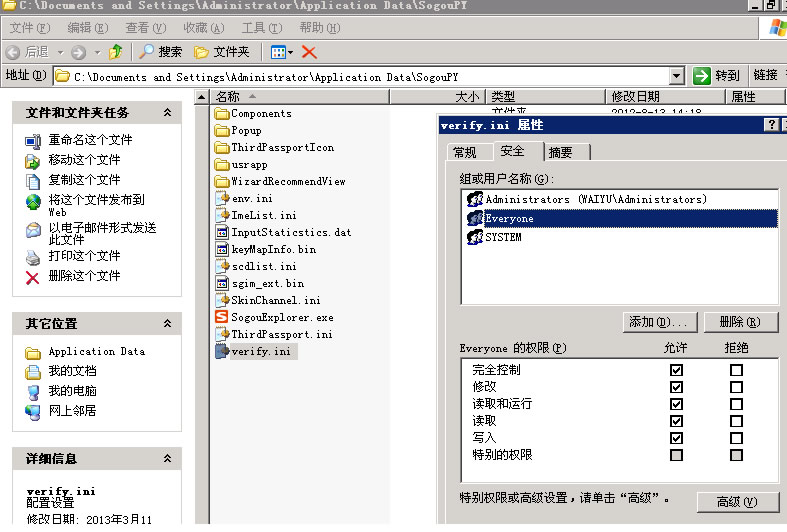Click 重命名这个文件 task icon
Viewport: 787px width, 532px height.
[33, 141]
